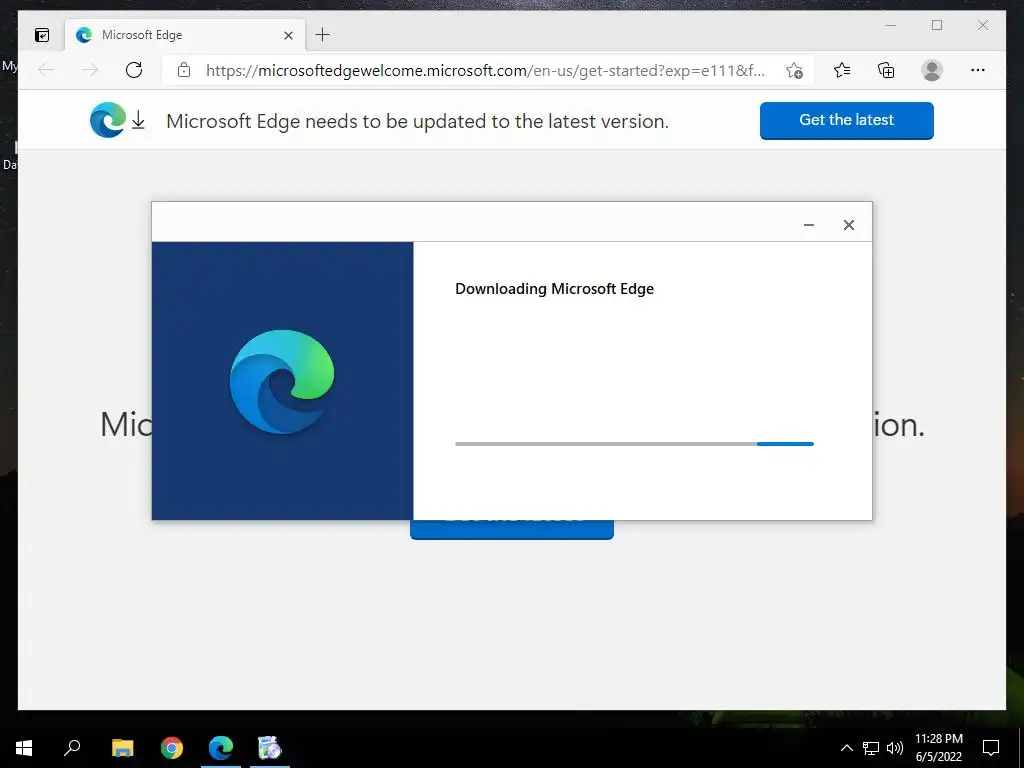Open the notification center
The width and height of the screenshot is (1024, 768).
click(x=991, y=748)
